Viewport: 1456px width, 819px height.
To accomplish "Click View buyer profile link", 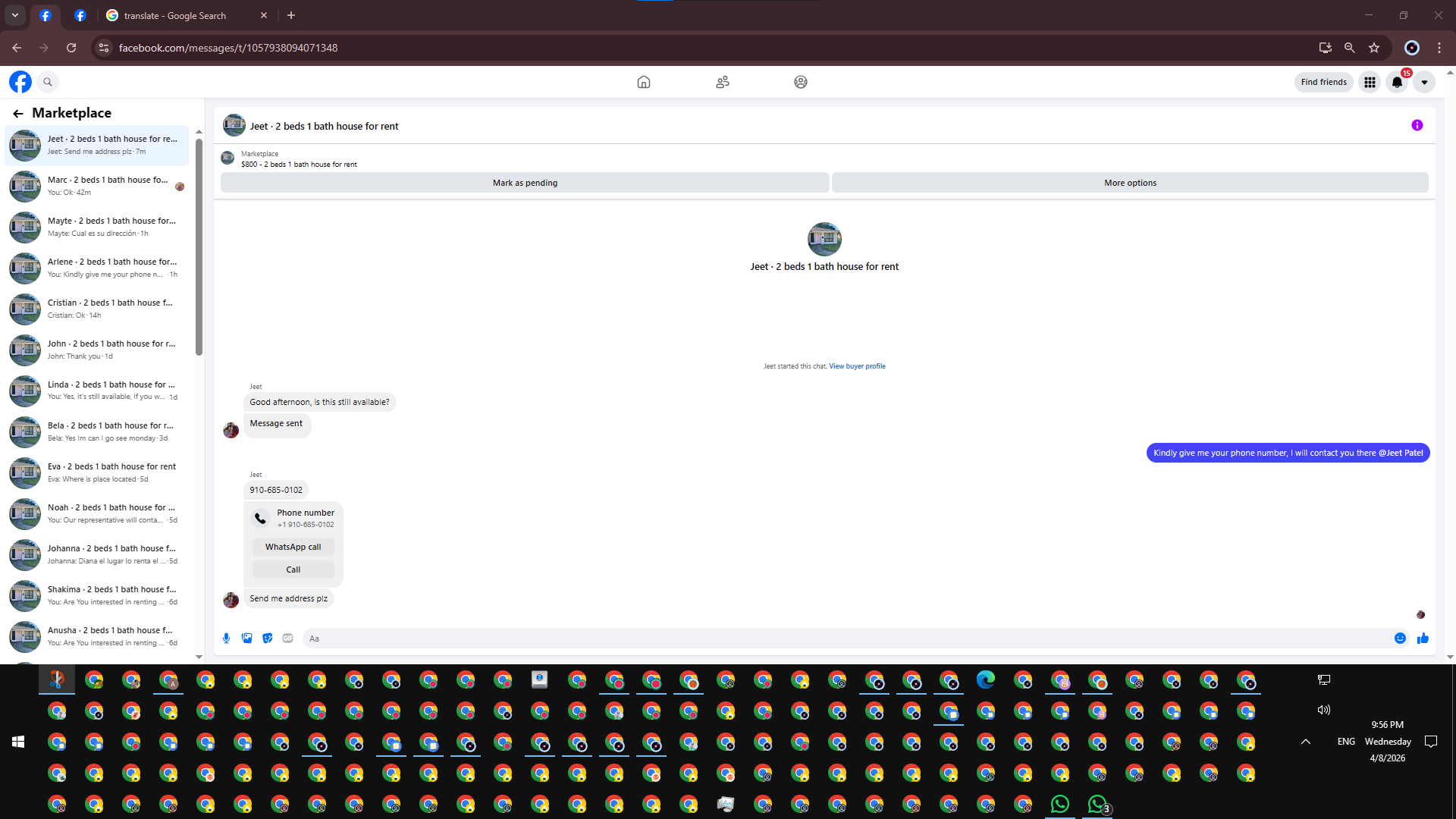I will (857, 366).
